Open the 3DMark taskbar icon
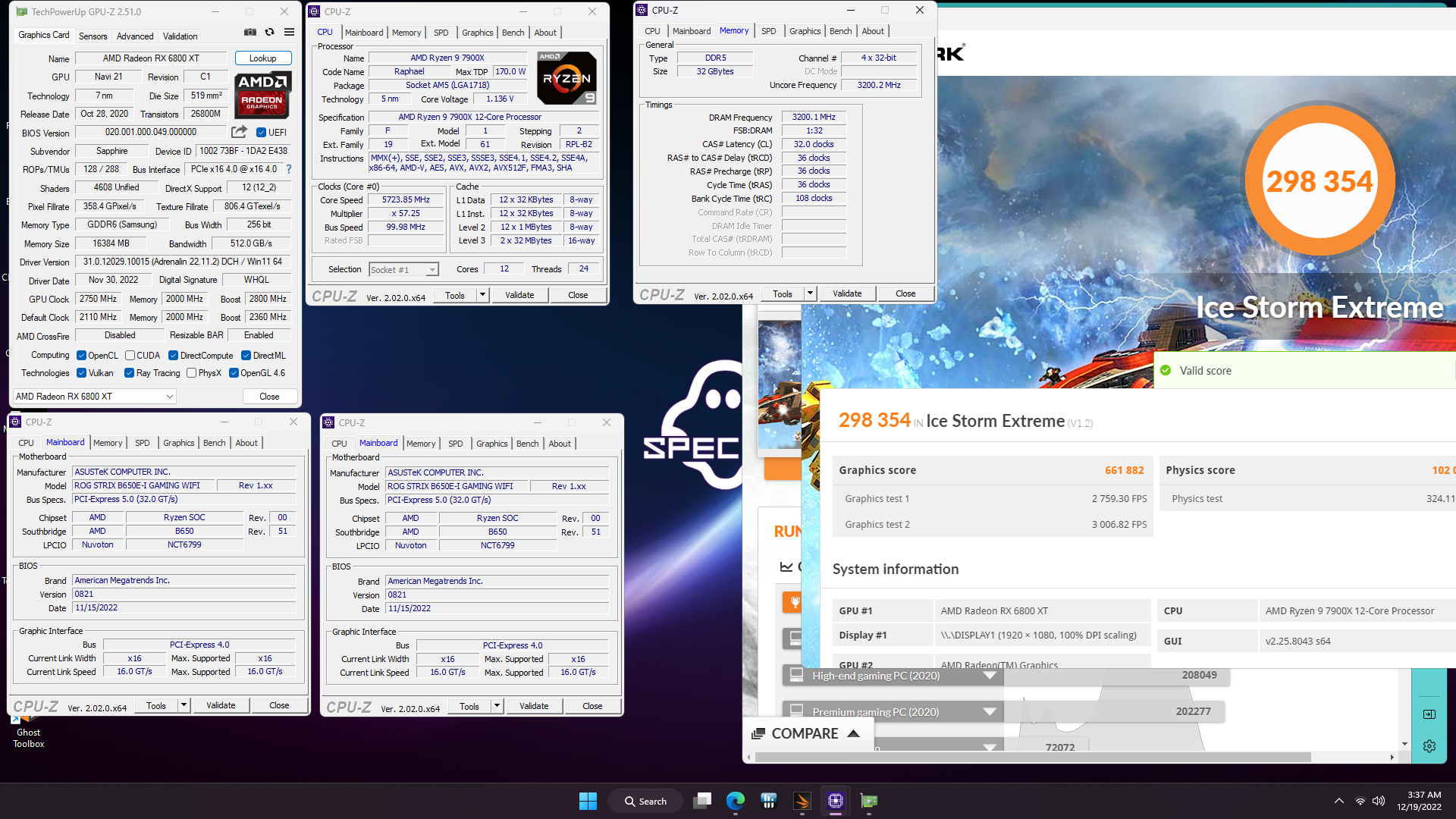 (x=802, y=801)
